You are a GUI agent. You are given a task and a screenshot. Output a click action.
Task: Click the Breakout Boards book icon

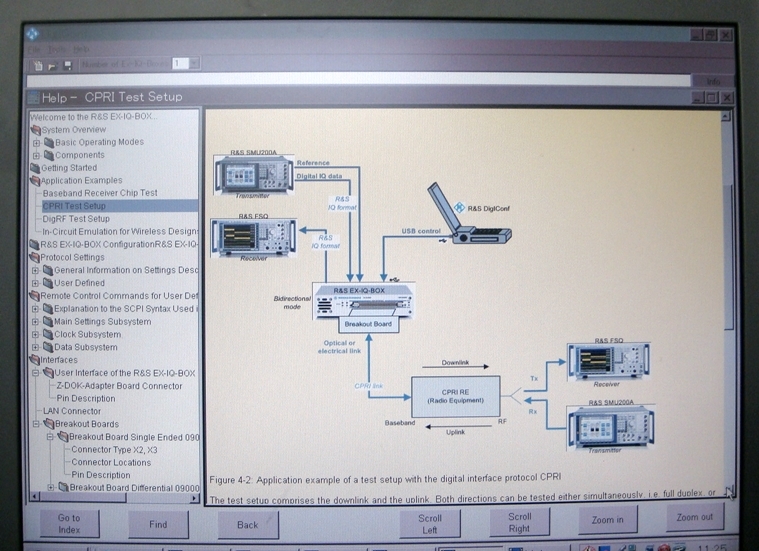(48, 424)
